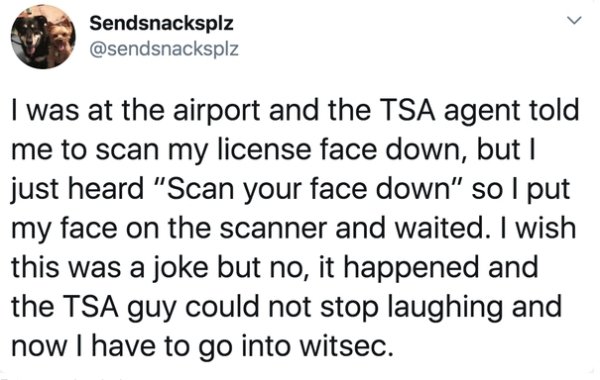The width and height of the screenshot is (600, 380).
Task: Click the word "happened" in the tweet
Action: [411, 269]
